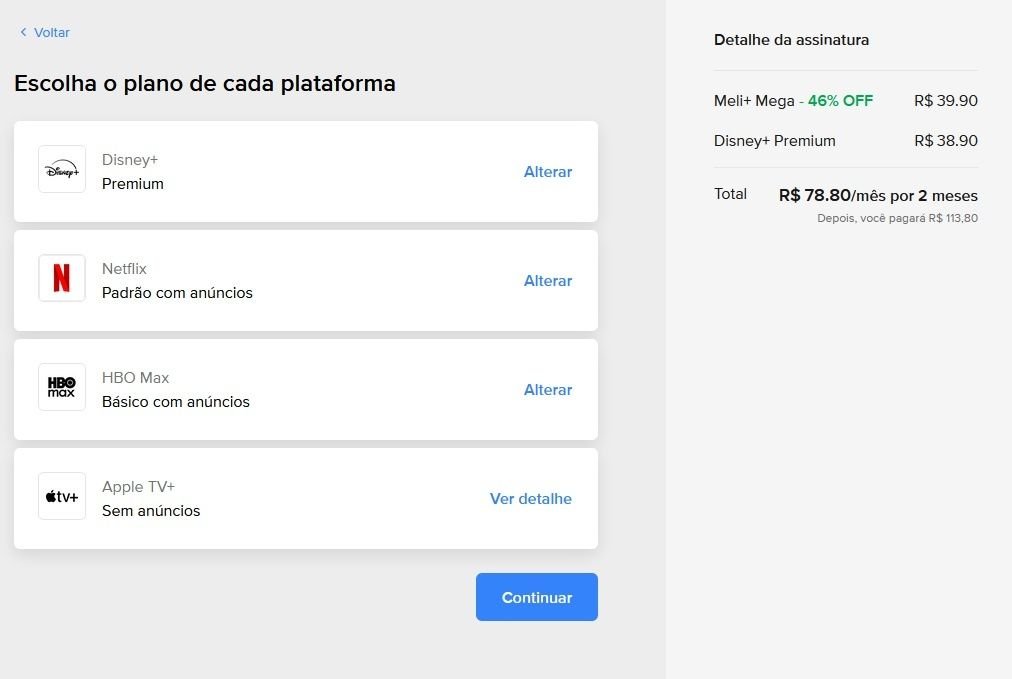Viewport: 1012px width, 679px height.
Task: Go back using the Voltar link
Action: 51,33
